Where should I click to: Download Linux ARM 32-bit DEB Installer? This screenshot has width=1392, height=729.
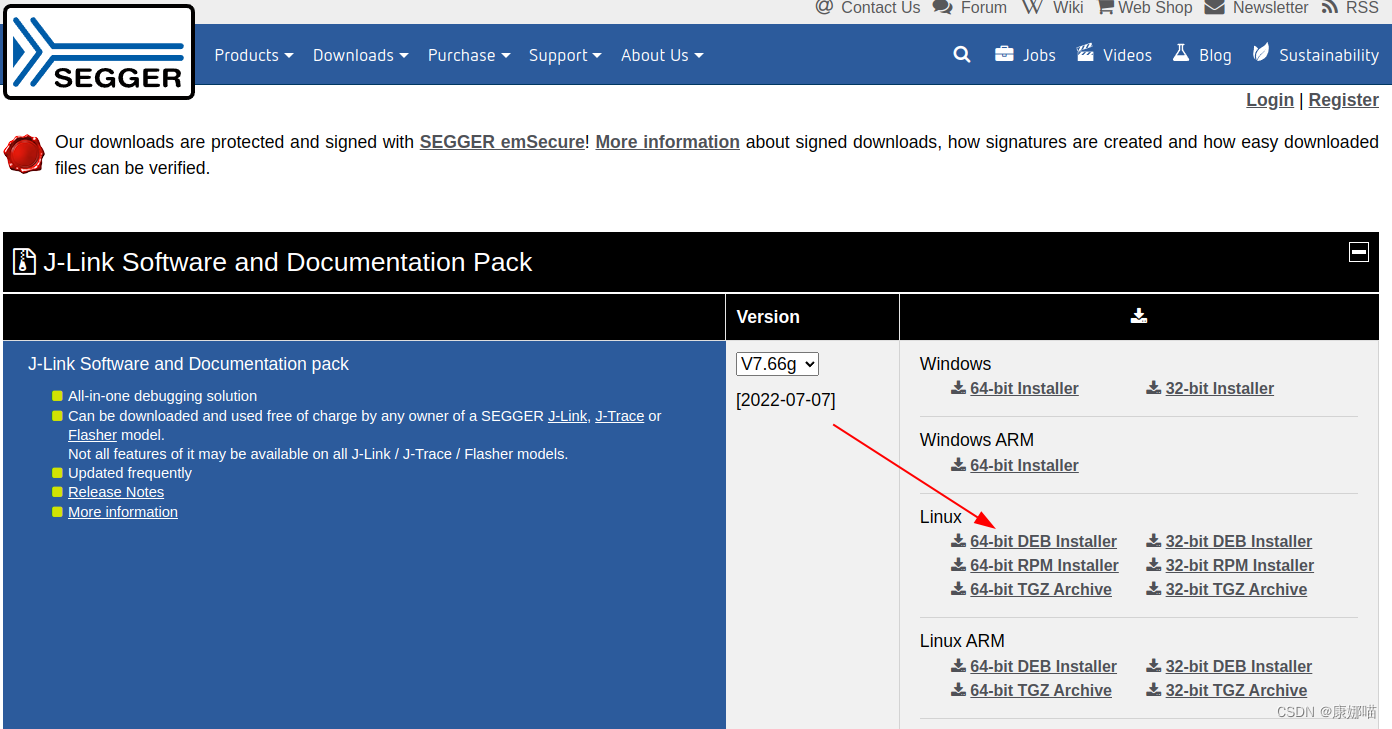[1239, 666]
